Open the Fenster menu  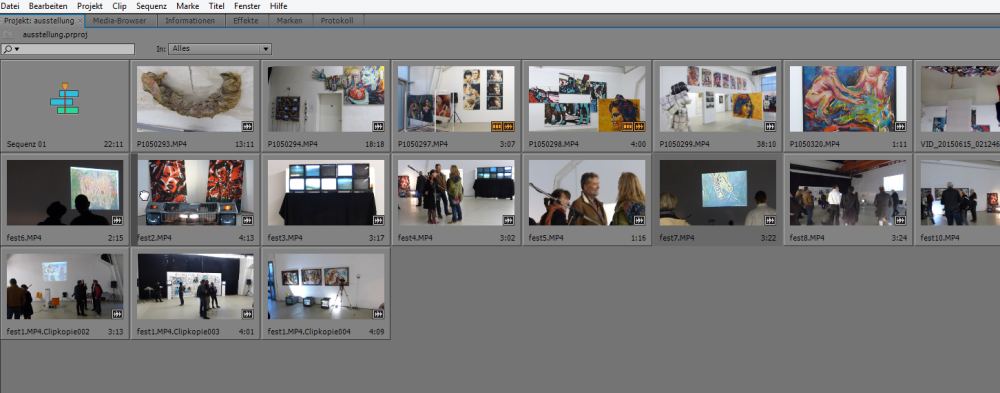247,6
